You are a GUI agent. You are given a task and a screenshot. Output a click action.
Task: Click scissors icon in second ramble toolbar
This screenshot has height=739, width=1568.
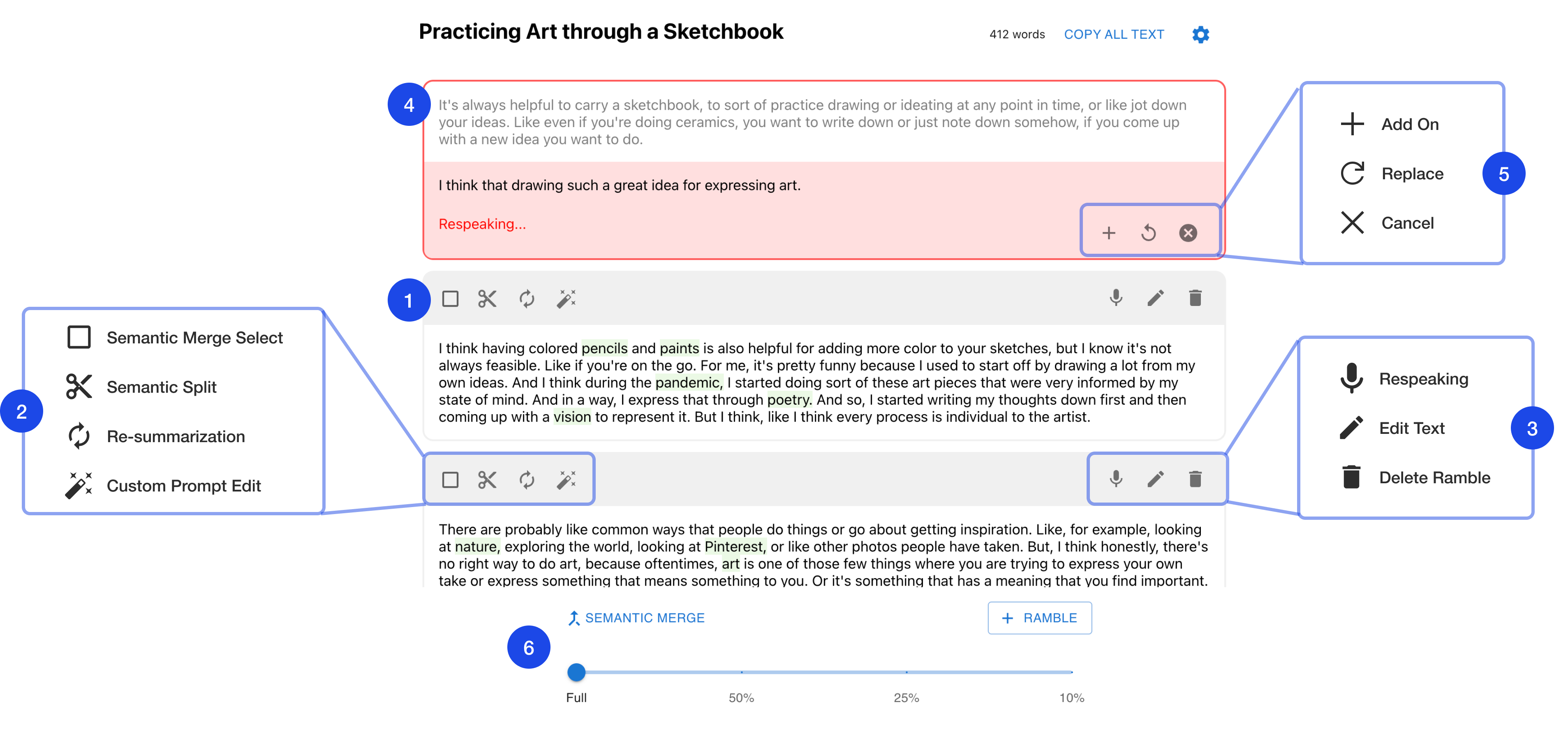point(487,480)
